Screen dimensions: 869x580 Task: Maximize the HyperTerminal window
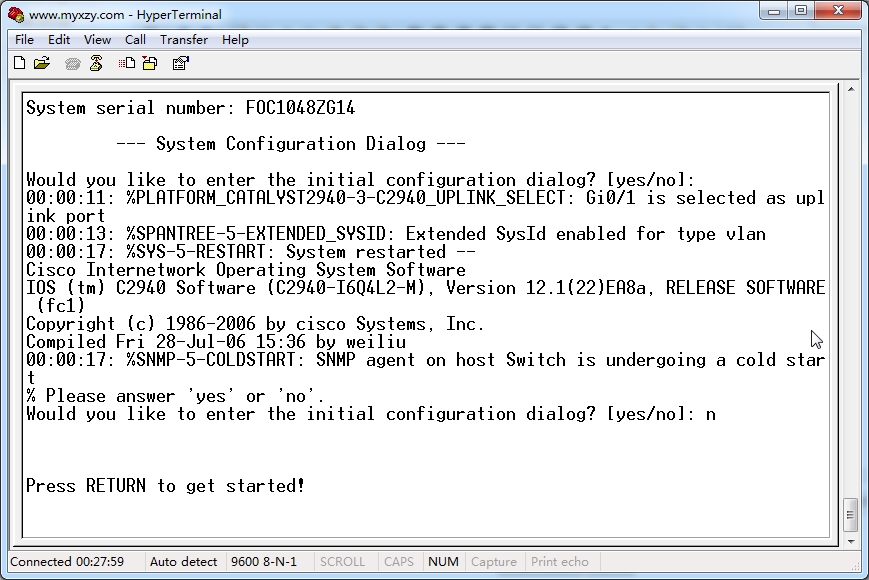pos(801,11)
